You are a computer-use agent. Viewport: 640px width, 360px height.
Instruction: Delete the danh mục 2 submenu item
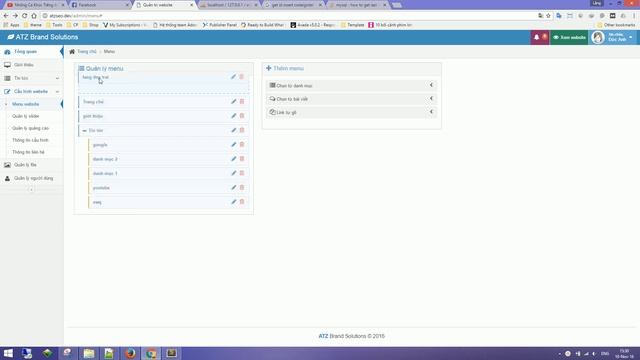pos(242,159)
